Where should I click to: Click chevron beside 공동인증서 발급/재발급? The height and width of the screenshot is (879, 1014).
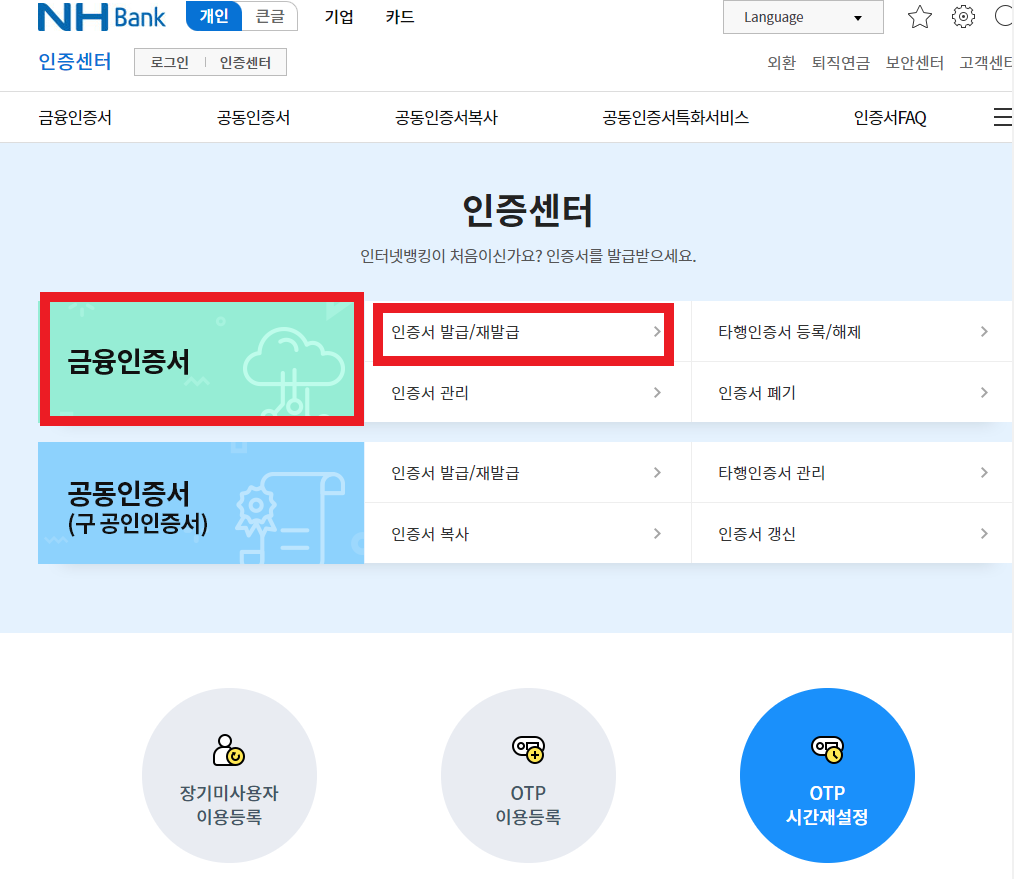click(x=657, y=473)
